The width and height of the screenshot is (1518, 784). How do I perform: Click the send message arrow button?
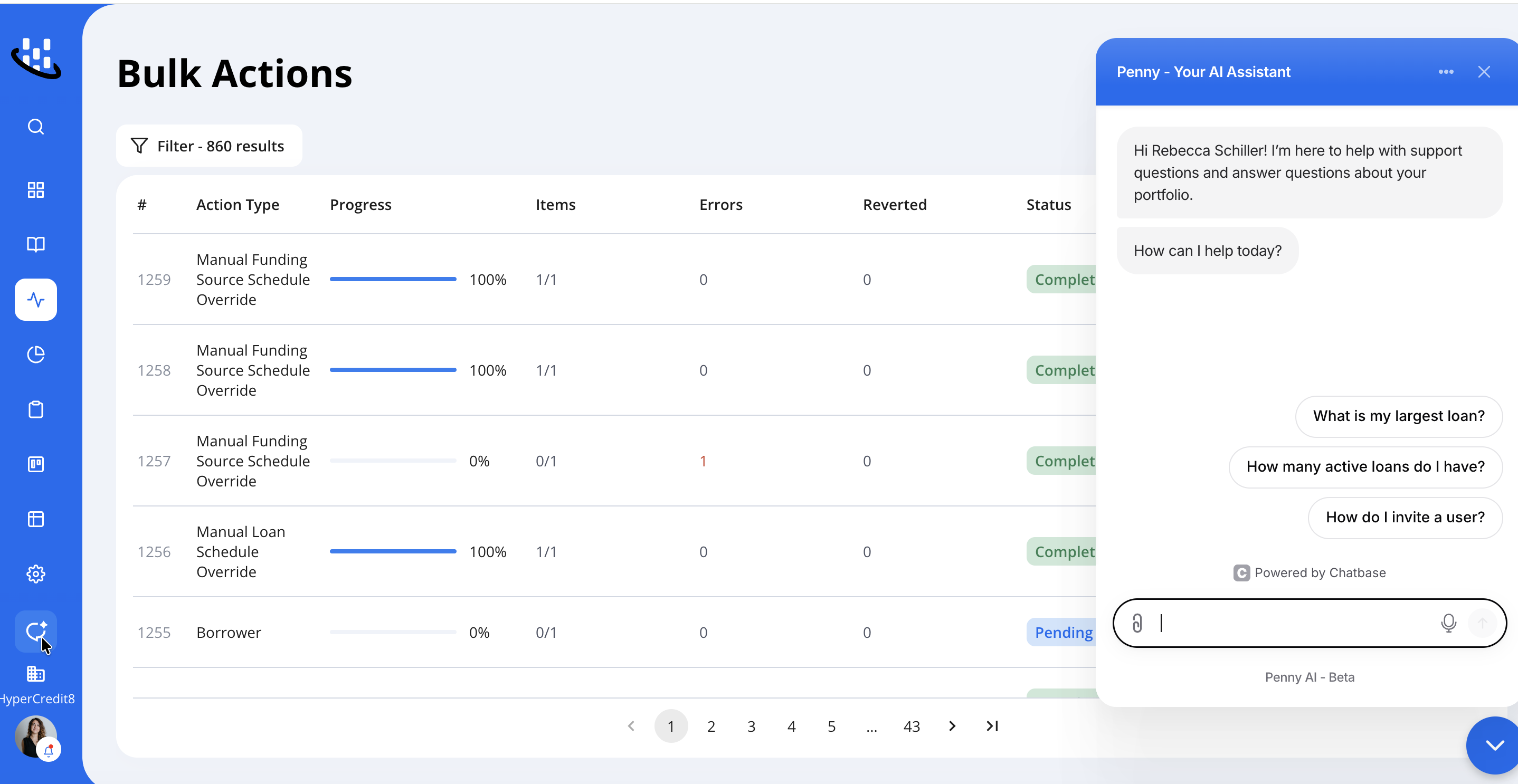(x=1482, y=623)
